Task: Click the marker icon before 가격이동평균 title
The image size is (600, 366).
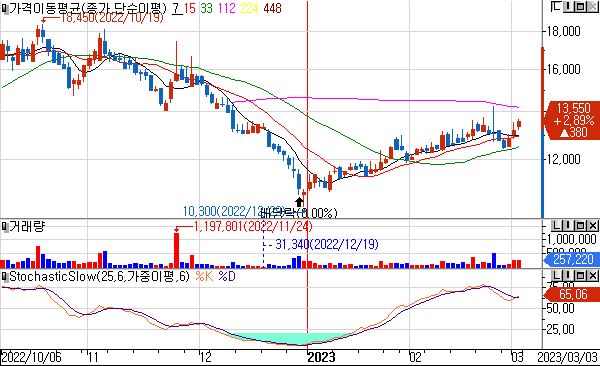Action: pyautogui.click(x=5, y=8)
